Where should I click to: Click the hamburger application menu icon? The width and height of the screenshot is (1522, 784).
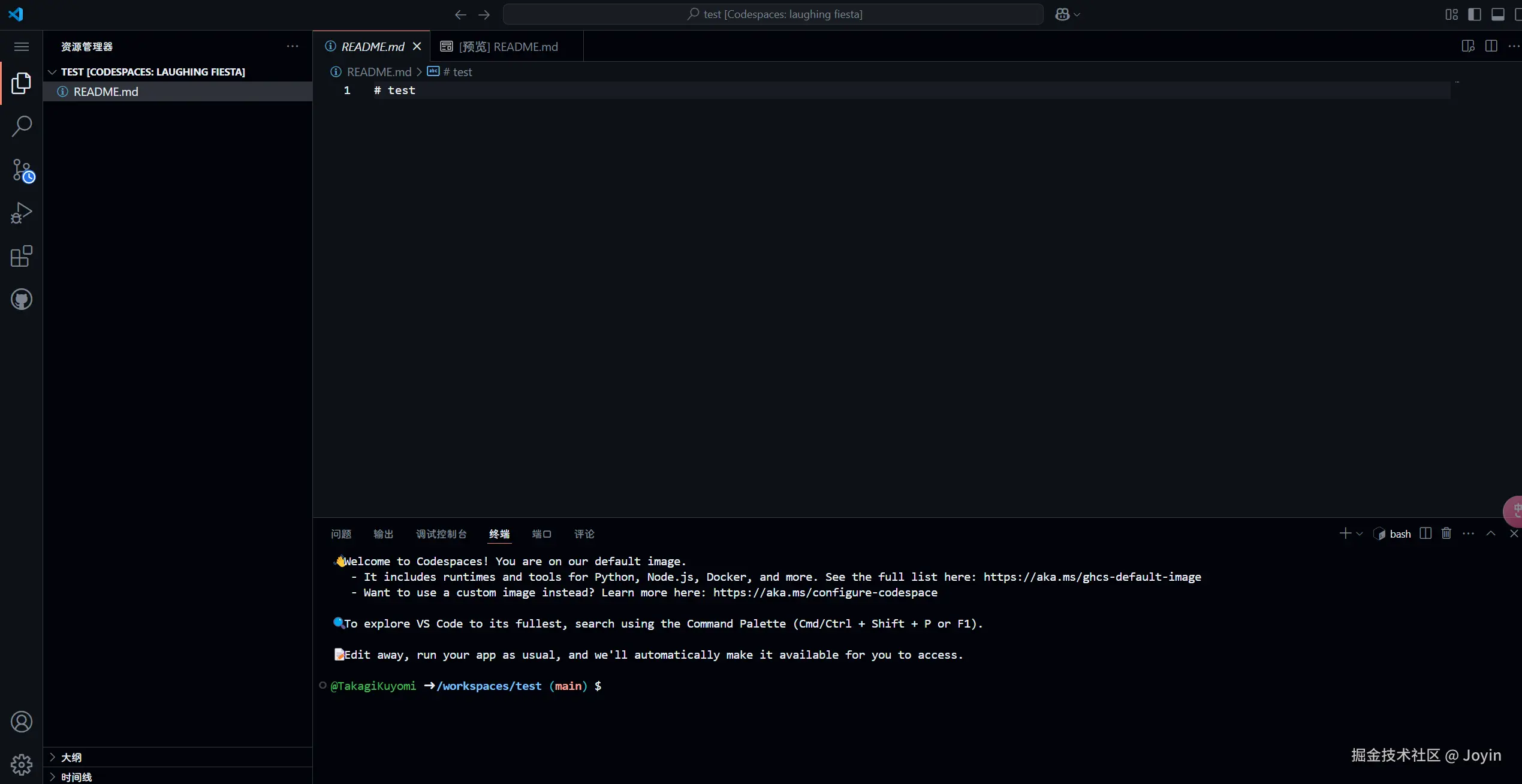click(x=22, y=47)
